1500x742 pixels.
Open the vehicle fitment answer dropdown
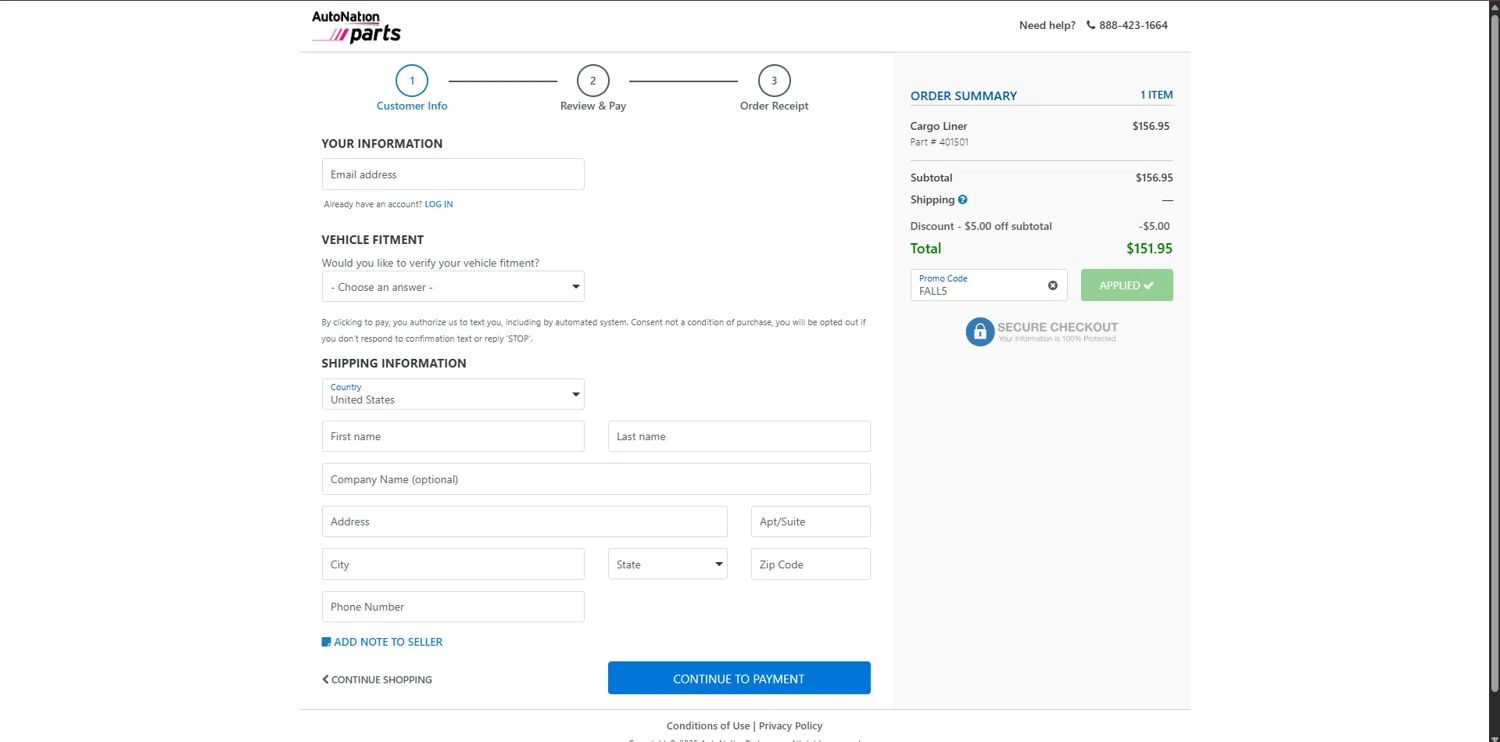(453, 287)
